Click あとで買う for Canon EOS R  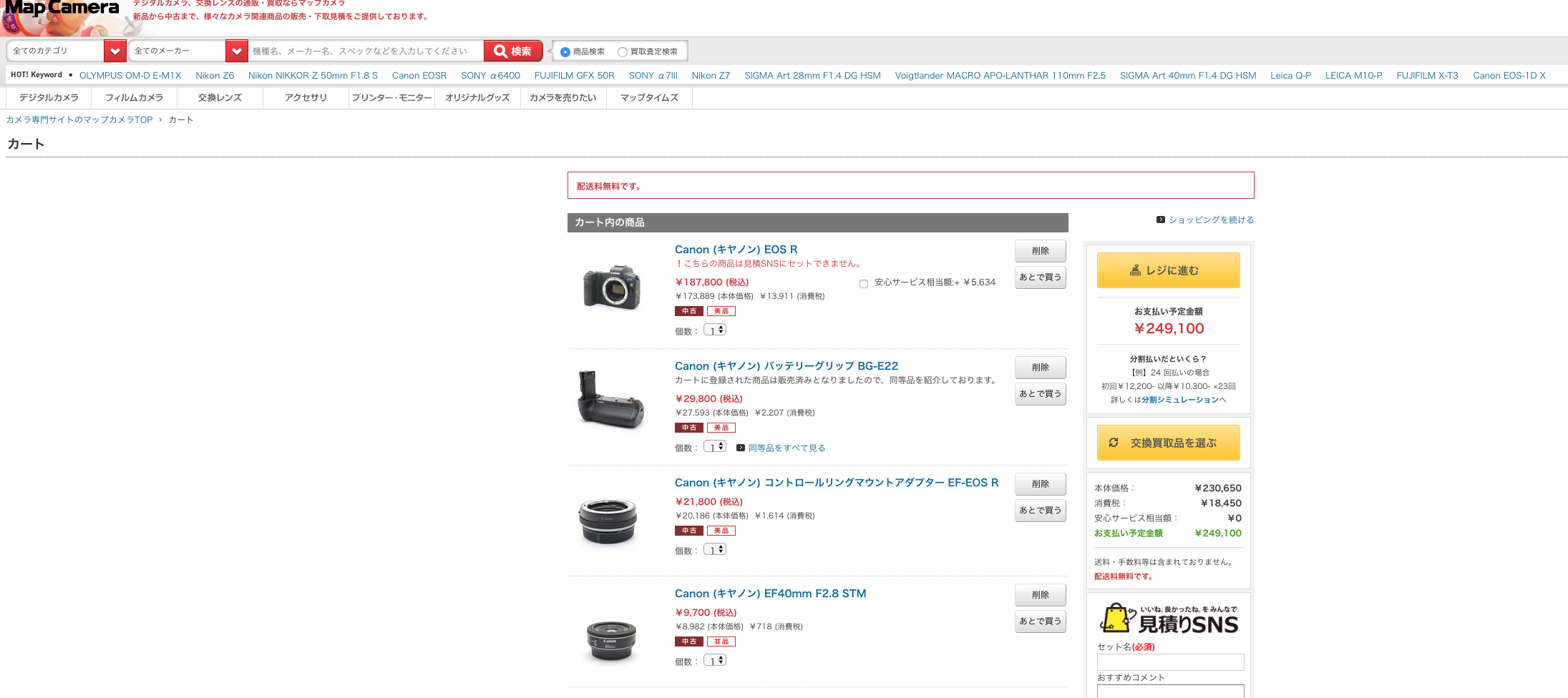1041,277
